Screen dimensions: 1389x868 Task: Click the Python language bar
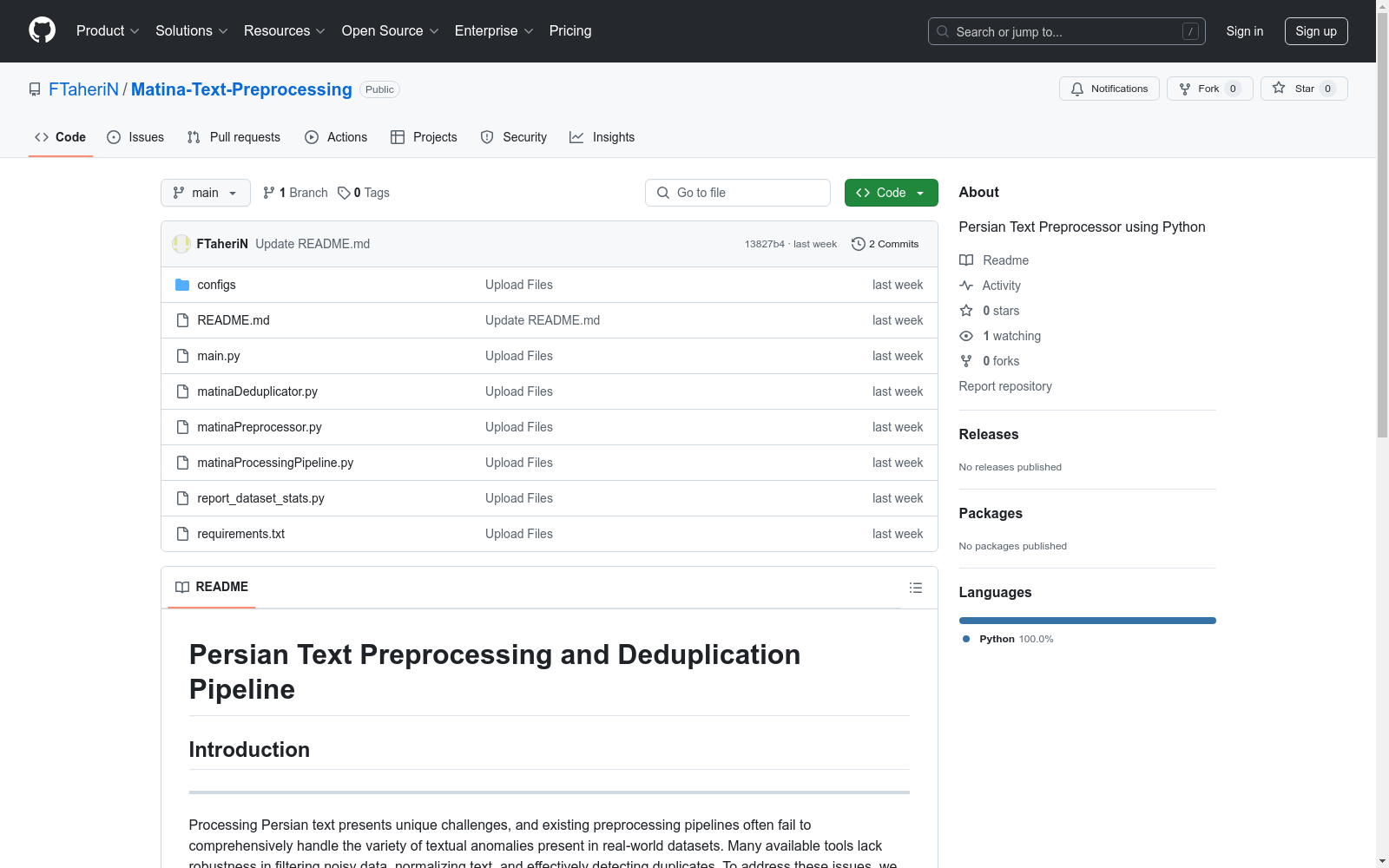click(x=1088, y=621)
